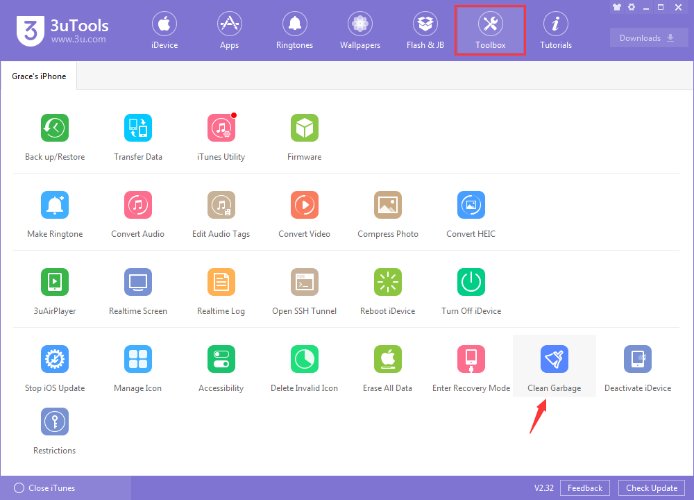Click the Enter Recovery Mode icon
Viewport: 694px width, 500px height.
[x=470, y=361]
